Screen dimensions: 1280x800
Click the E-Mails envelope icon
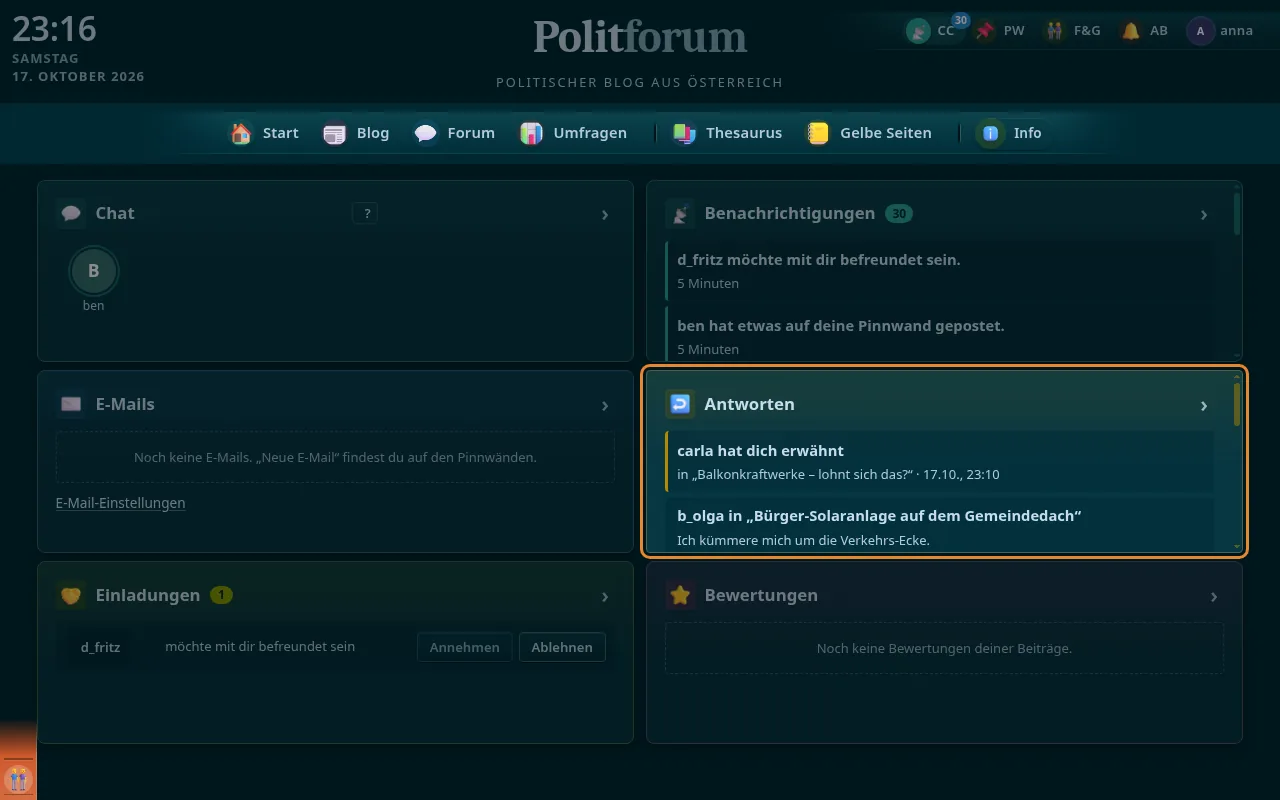point(71,404)
